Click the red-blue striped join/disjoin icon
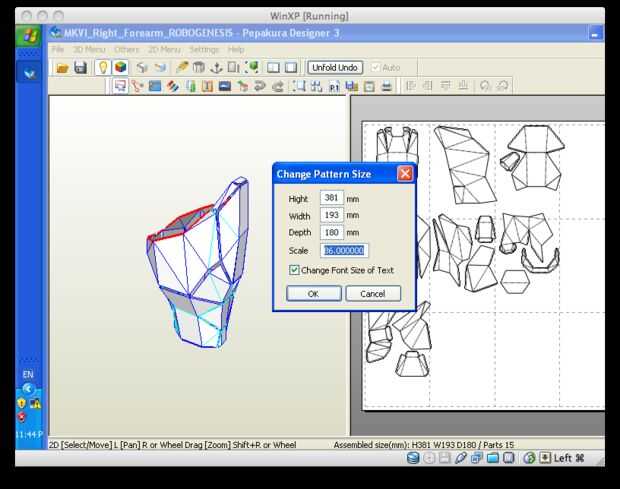Viewport: 620px width, 489px height. click(172, 86)
